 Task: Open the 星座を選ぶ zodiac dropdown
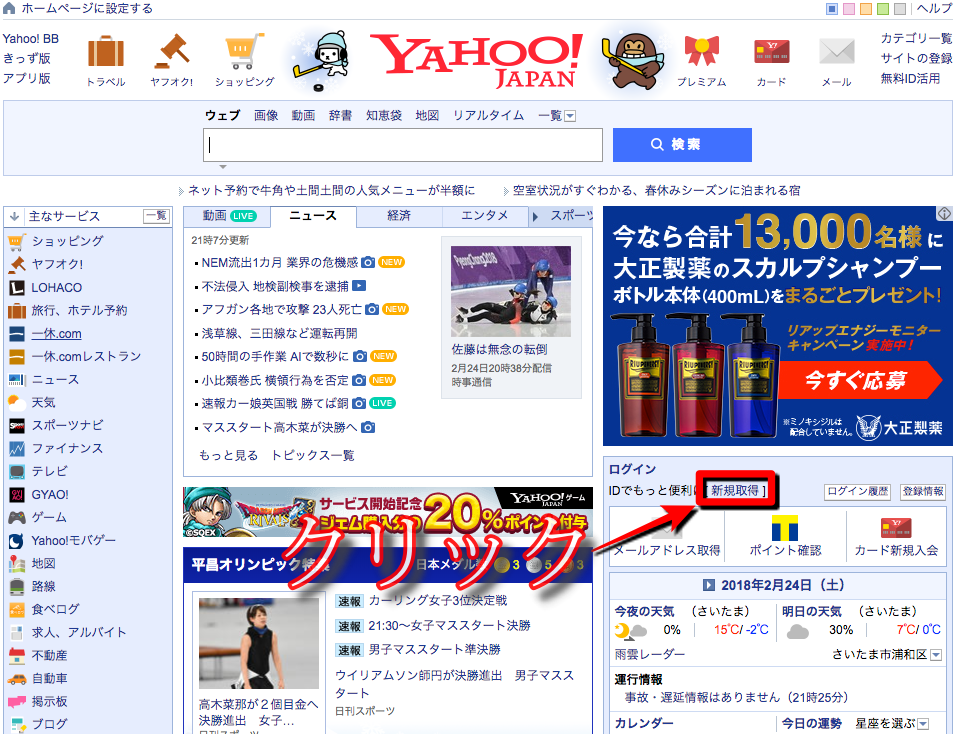(x=923, y=724)
